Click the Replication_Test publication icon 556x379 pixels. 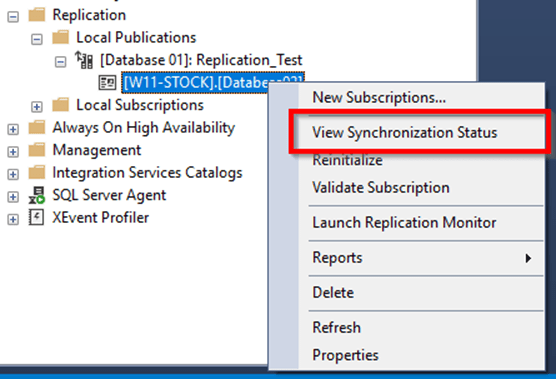84,60
